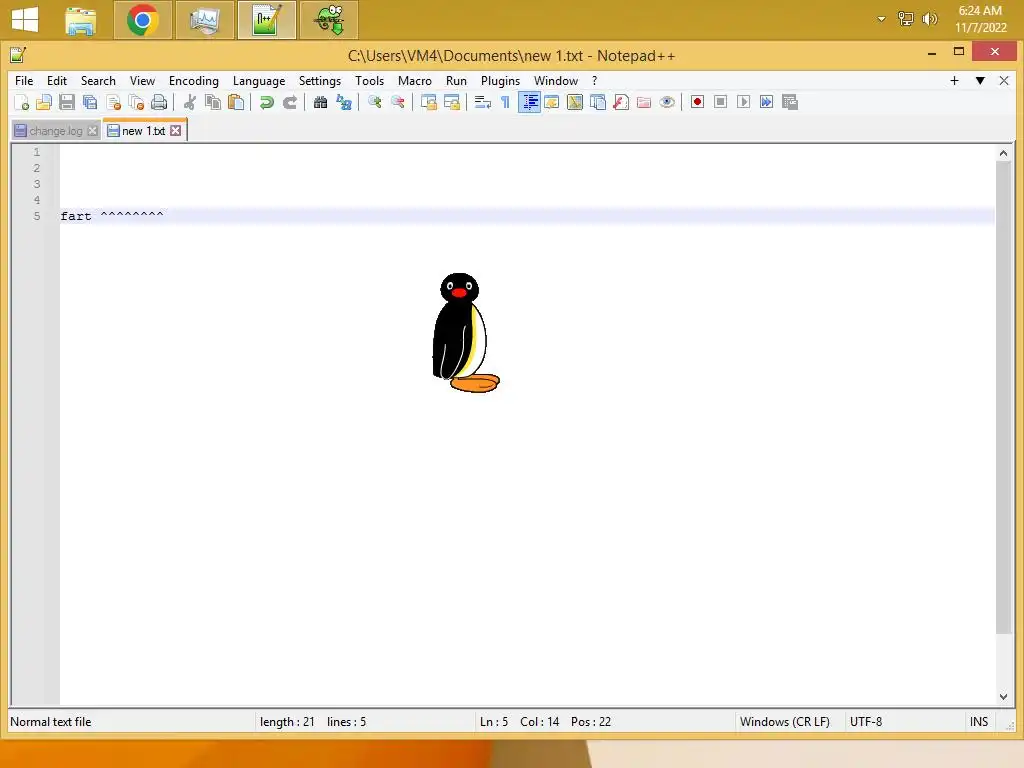Viewport: 1024px width, 768px height.
Task: Toggle Word wrap toolbar icon
Action: (483, 103)
